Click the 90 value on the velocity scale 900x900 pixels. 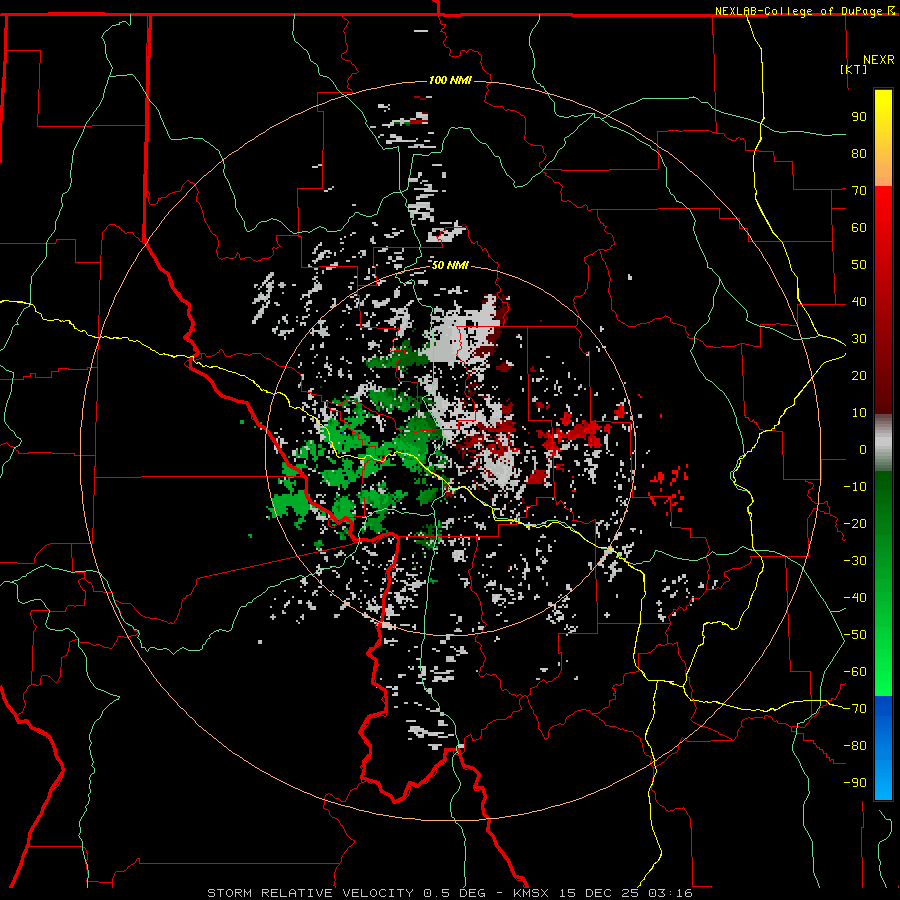click(859, 117)
